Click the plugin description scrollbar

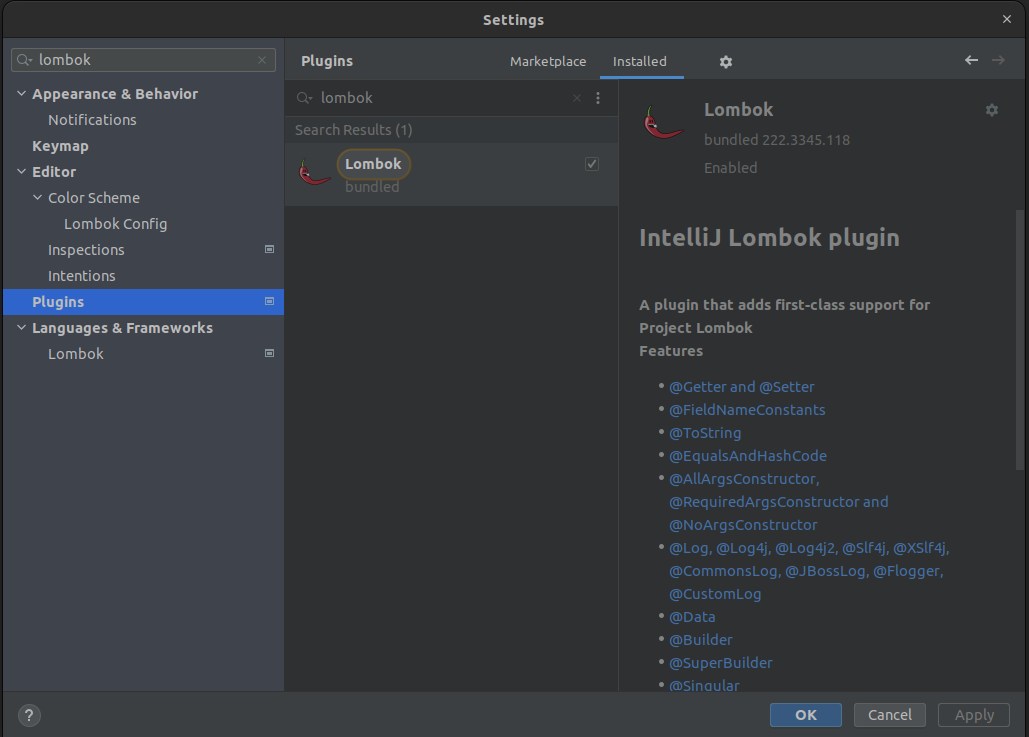pyautogui.click(x=1018, y=339)
